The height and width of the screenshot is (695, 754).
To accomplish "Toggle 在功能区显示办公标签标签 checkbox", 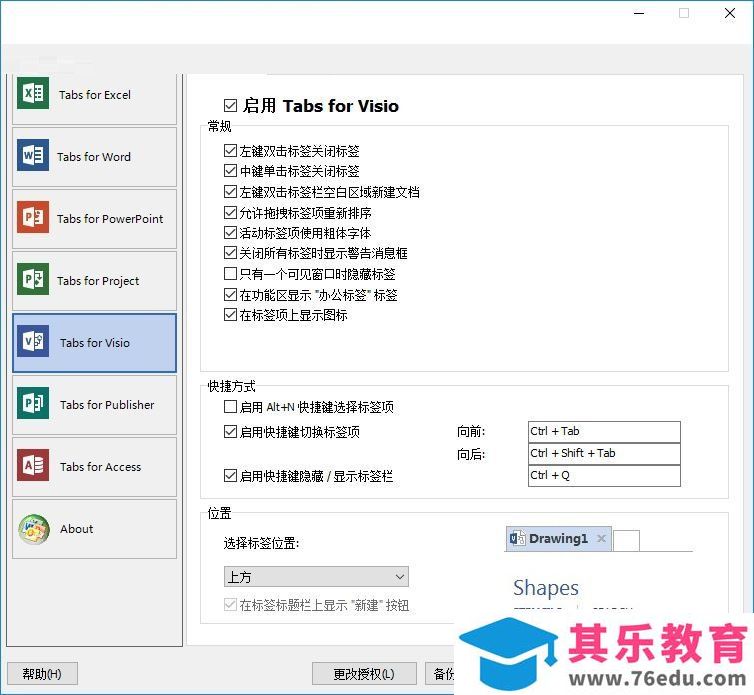I will click(230, 294).
